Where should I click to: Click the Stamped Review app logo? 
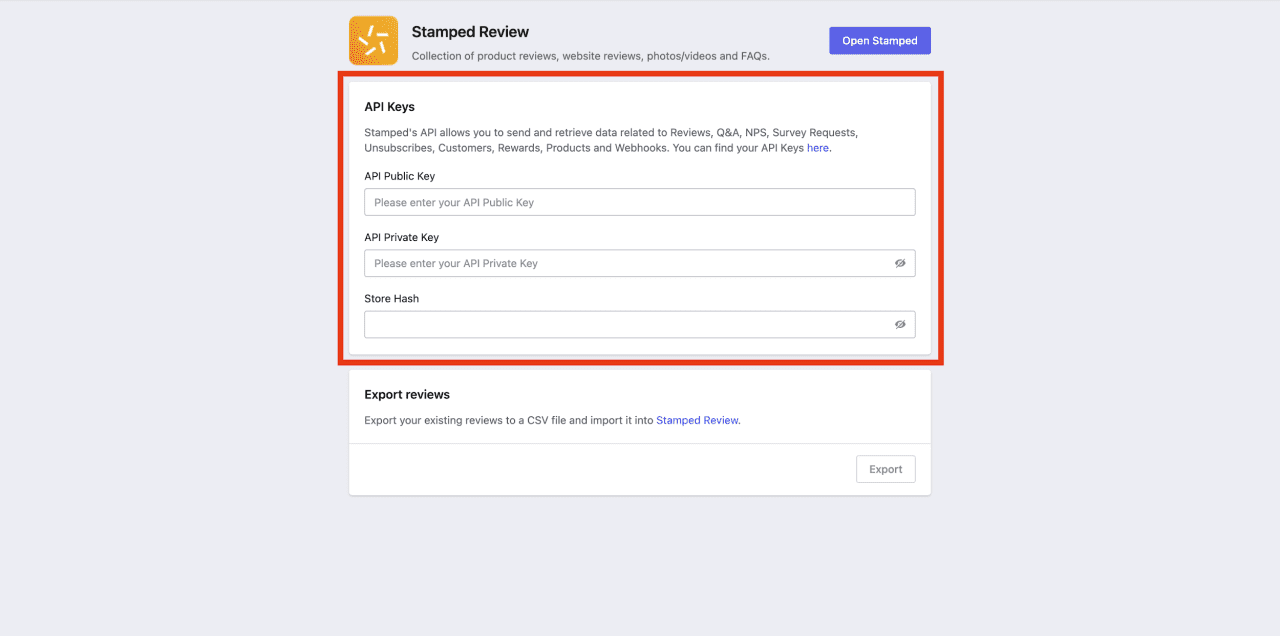pos(373,40)
